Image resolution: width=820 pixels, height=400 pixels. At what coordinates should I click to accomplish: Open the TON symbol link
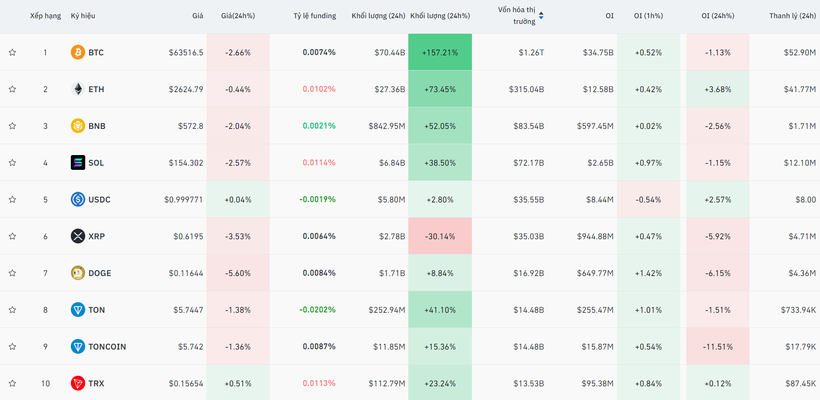click(96, 310)
